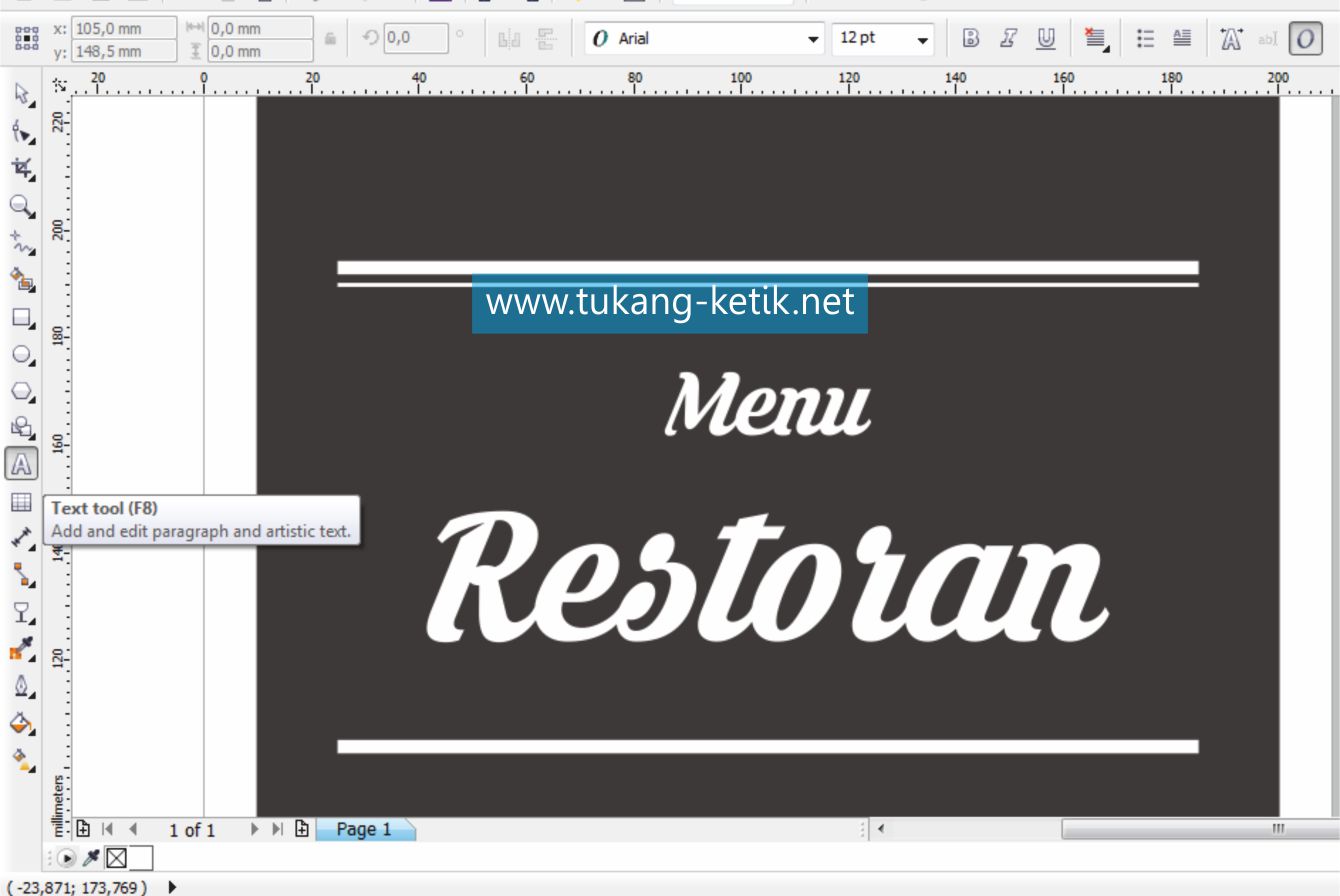The image size is (1340, 896).
Task: Click the object width field
Action: (x=260, y=29)
